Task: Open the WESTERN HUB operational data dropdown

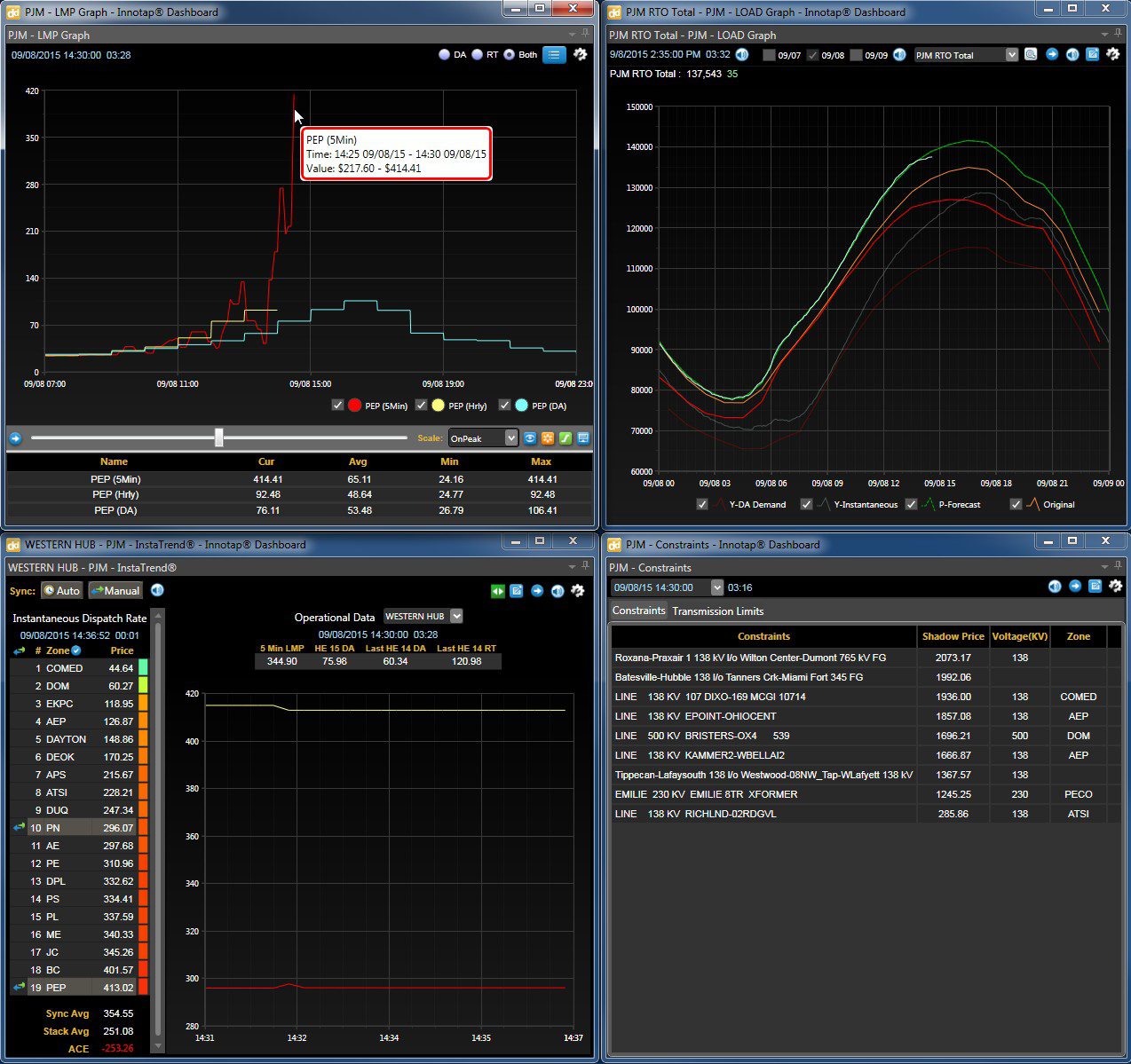Action: click(x=423, y=616)
